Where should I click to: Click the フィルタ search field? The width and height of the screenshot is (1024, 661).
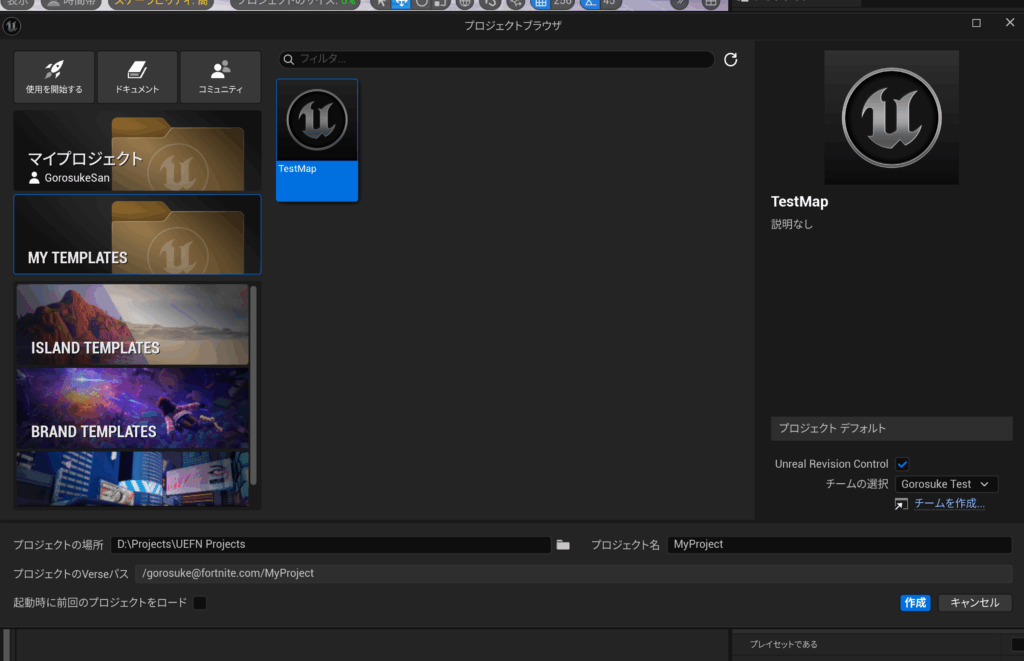click(x=496, y=59)
